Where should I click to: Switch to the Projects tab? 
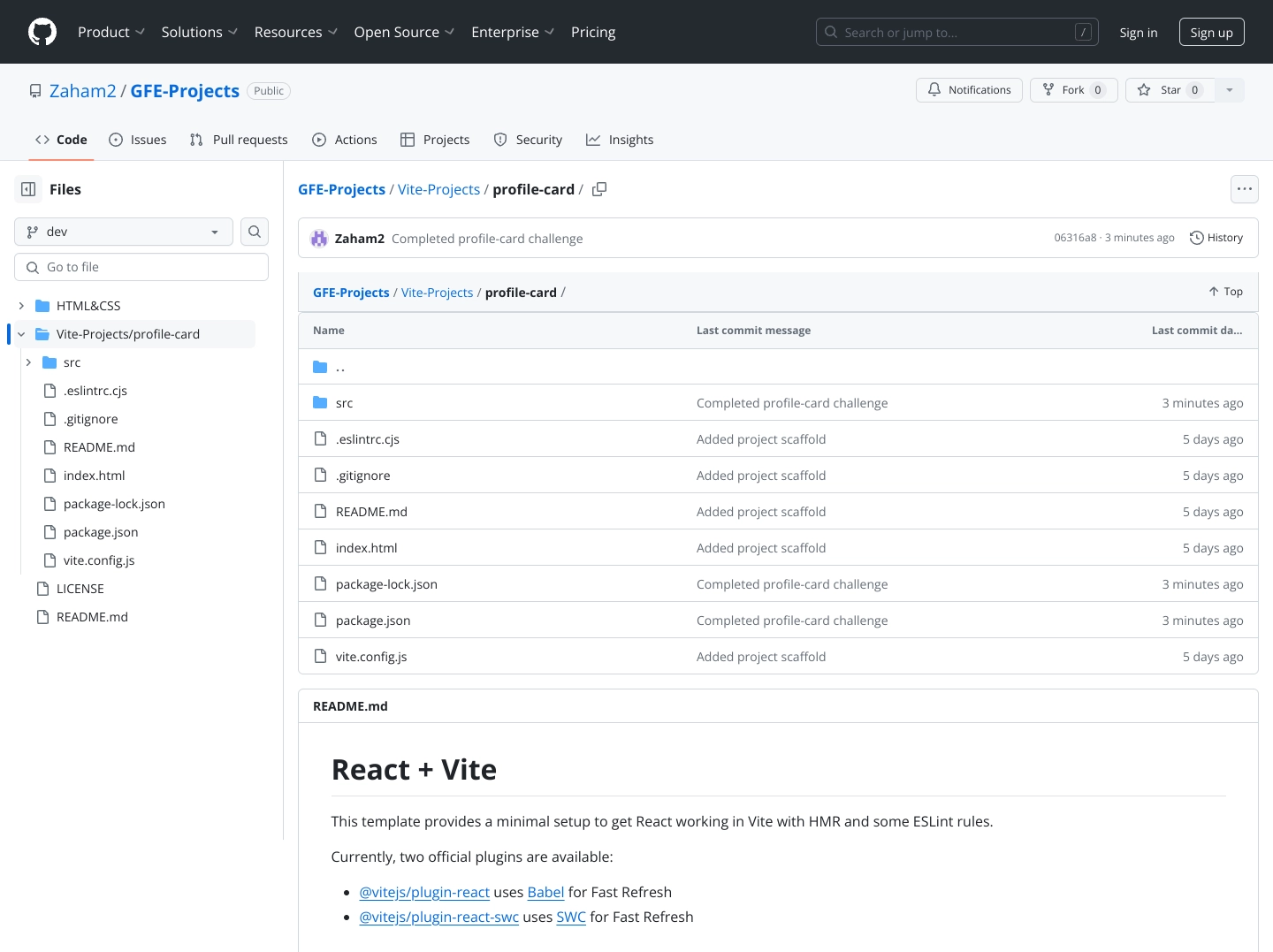435,140
